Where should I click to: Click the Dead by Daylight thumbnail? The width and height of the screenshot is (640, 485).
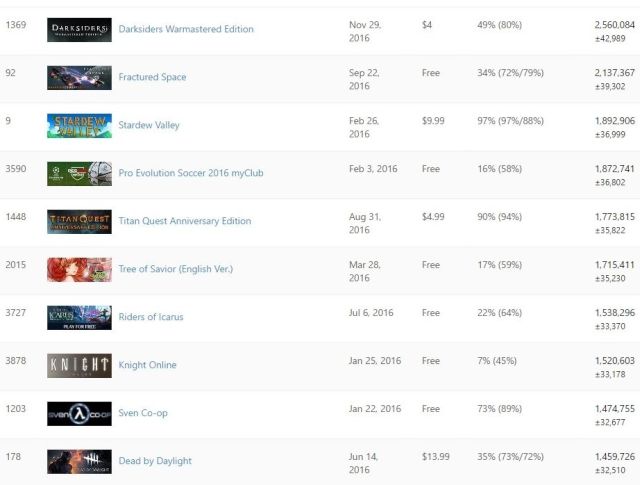(79, 462)
